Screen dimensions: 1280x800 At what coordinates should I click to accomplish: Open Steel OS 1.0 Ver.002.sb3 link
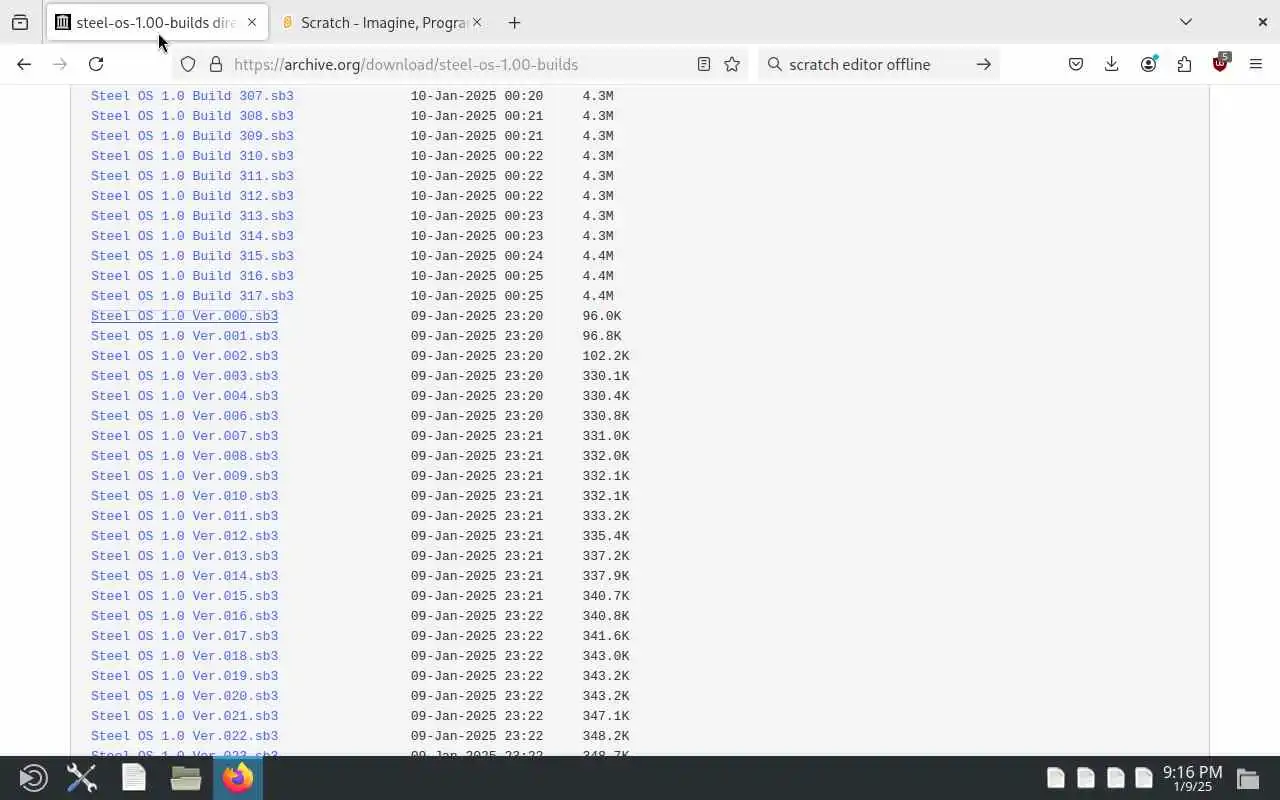[x=184, y=356]
